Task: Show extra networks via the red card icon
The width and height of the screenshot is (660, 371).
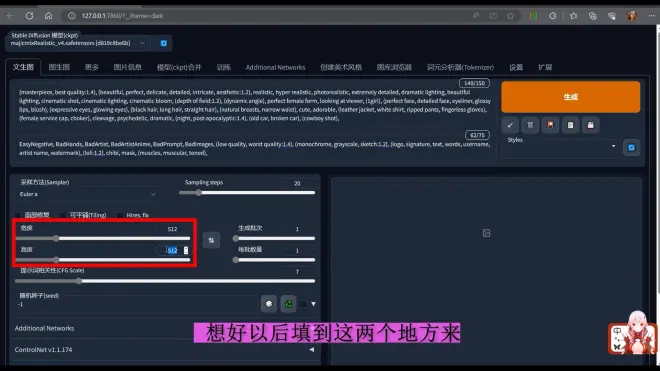Action: [550, 125]
